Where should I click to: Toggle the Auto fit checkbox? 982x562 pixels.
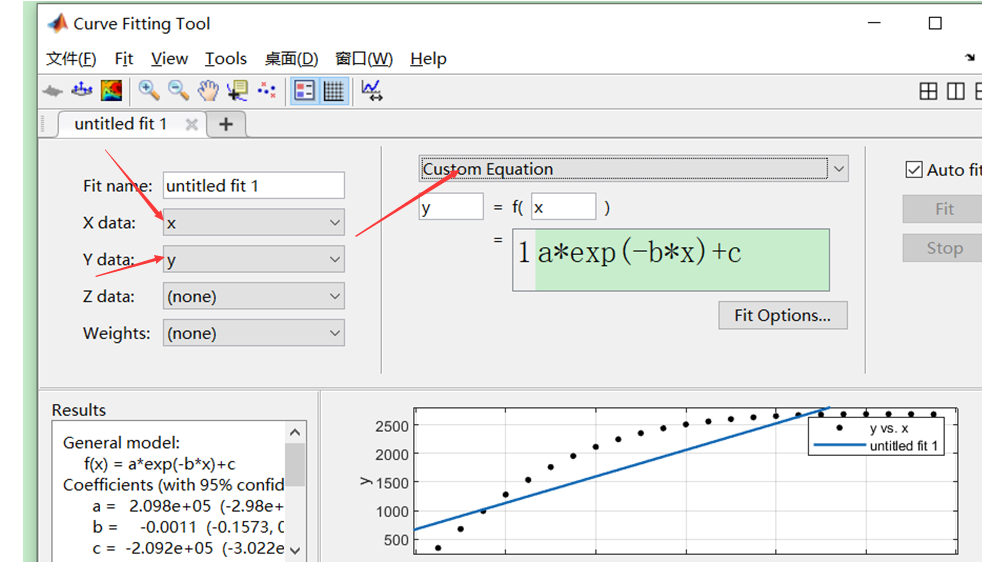(914, 170)
